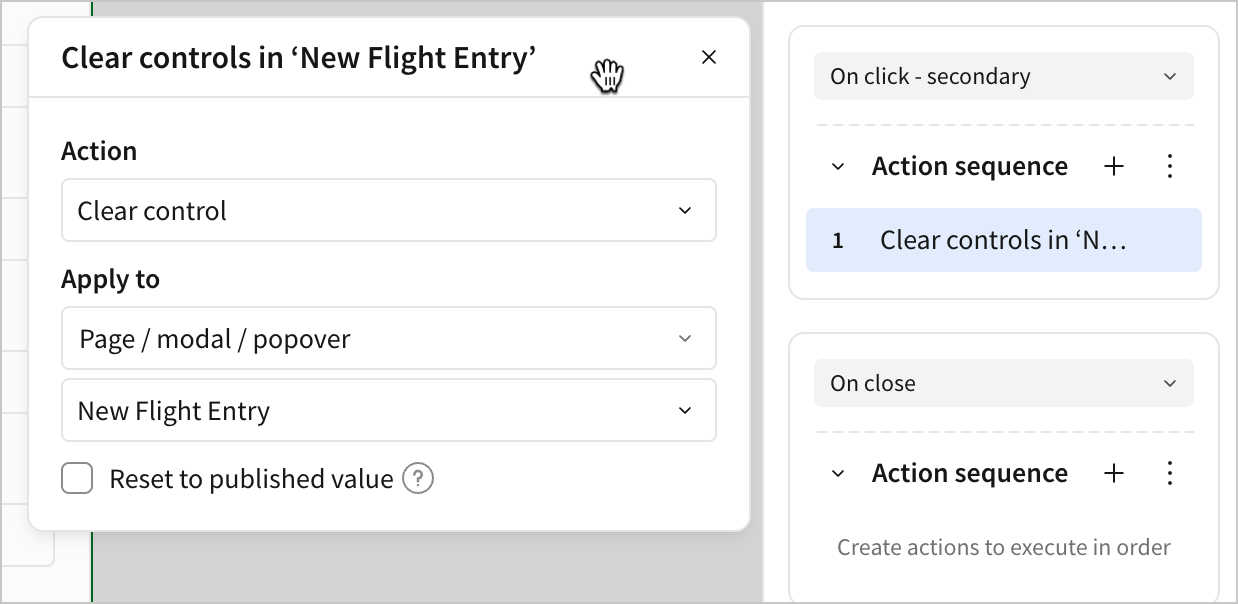Screen dimensions: 1238x604
Task: Open the Page / modal / popover dropdown
Action: click(x=388, y=339)
